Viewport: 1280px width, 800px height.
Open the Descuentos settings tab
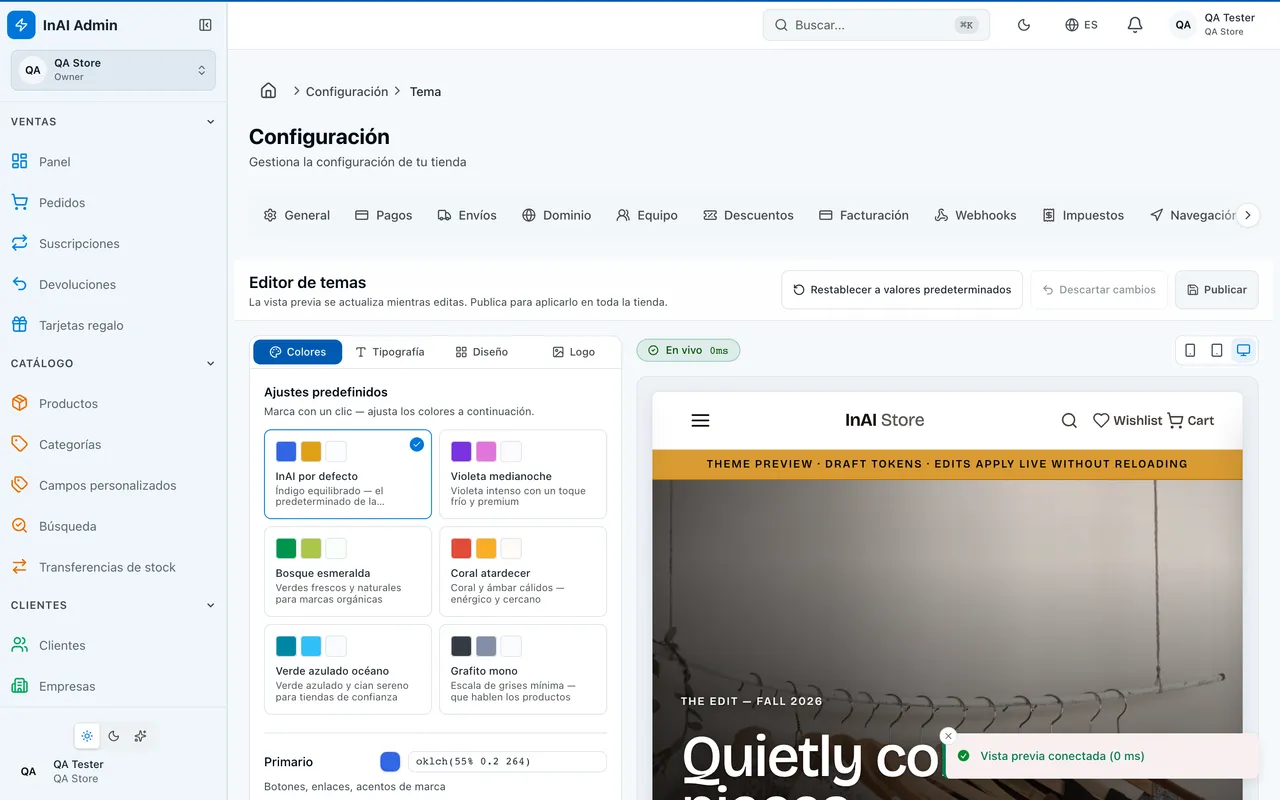tap(748, 215)
